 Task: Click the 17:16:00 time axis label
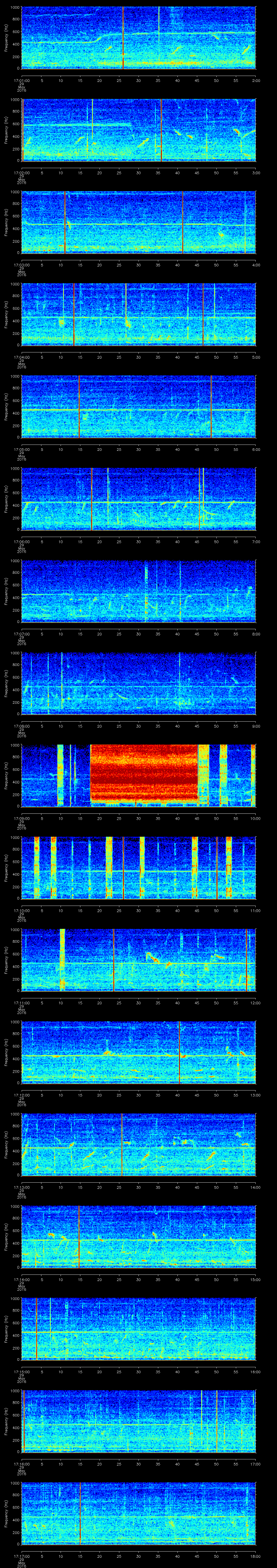tap(21, 1463)
